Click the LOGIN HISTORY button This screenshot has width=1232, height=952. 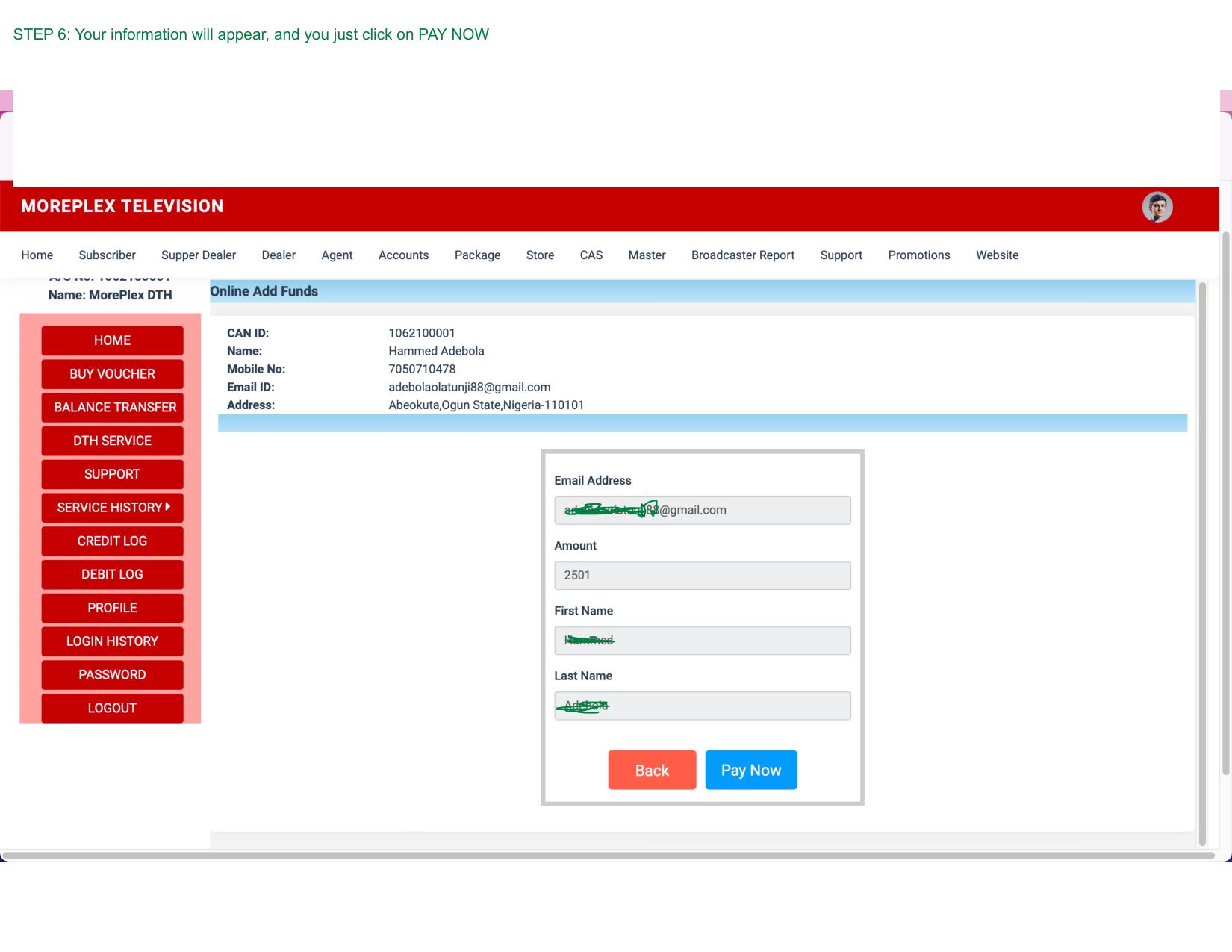[112, 641]
